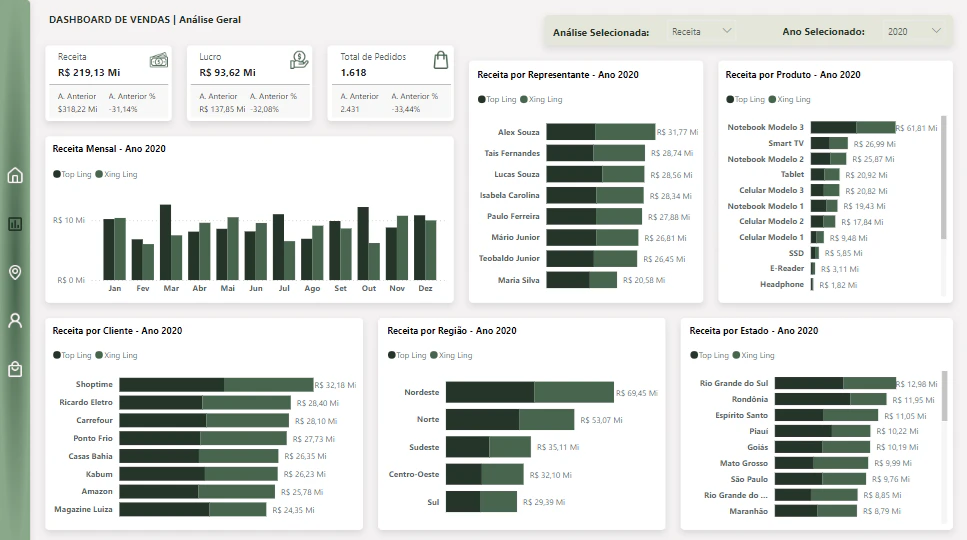Viewport: 967px width, 540px height.
Task: Click the São Paulo state label
Action: point(749,479)
